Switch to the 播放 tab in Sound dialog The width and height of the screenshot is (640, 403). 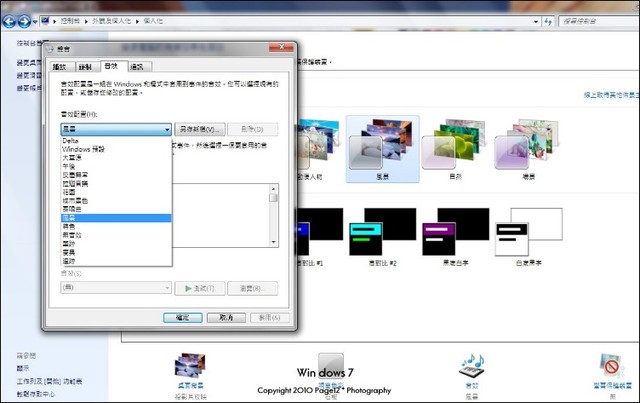(62, 67)
